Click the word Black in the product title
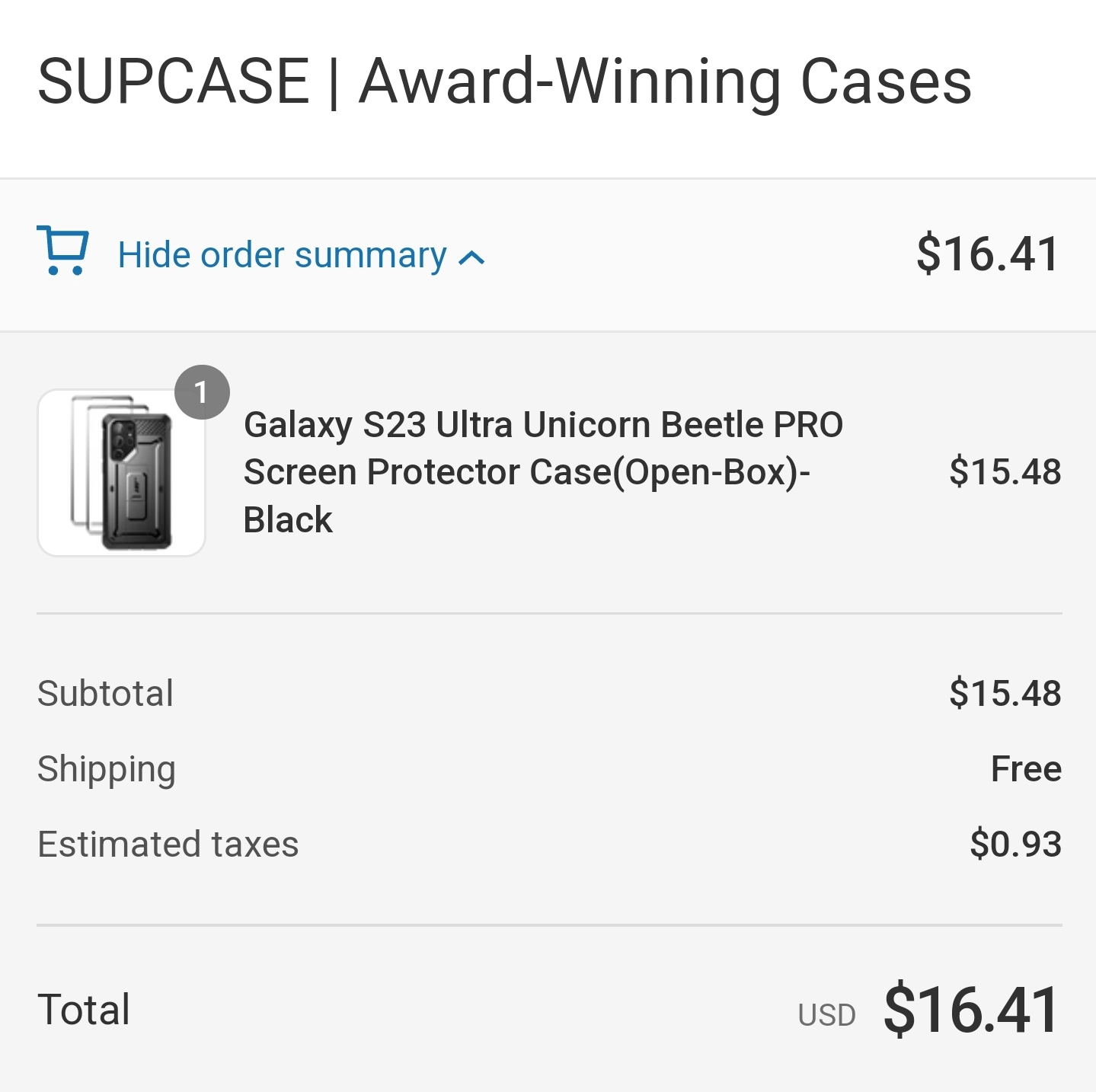This screenshot has height=1092, width=1096. click(288, 520)
